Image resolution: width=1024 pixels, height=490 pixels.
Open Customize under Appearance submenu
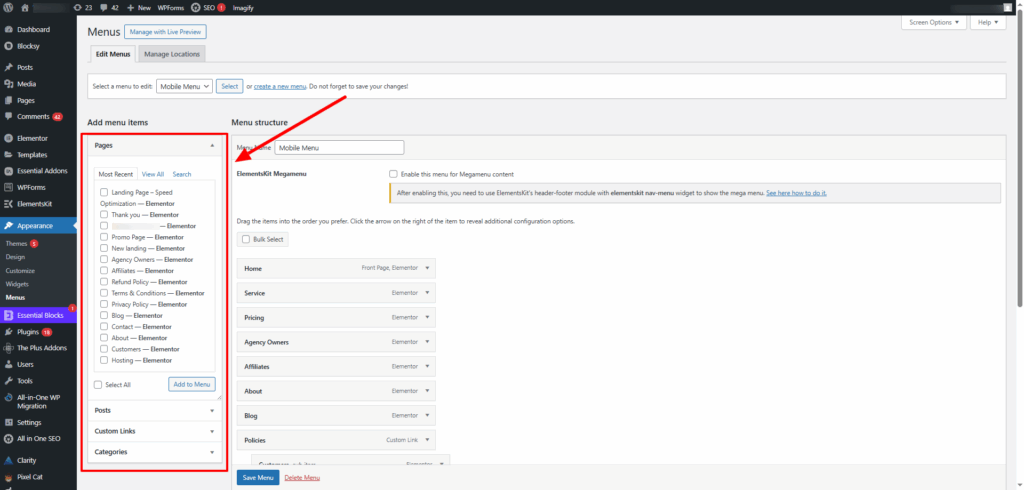[20, 270]
